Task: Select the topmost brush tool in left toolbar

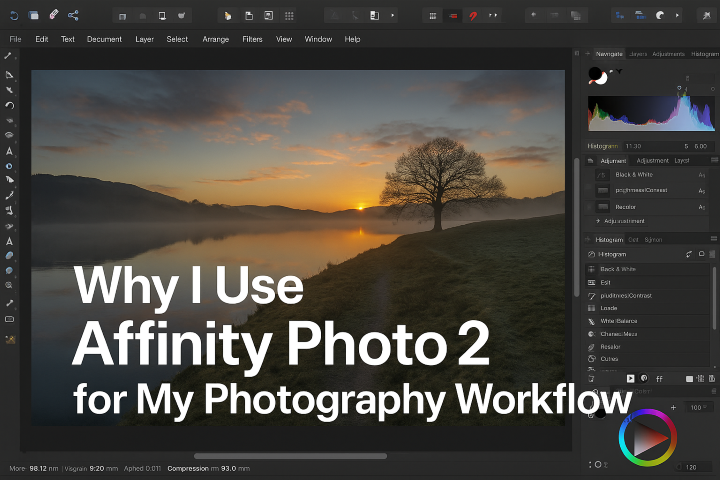Action: tap(8, 56)
